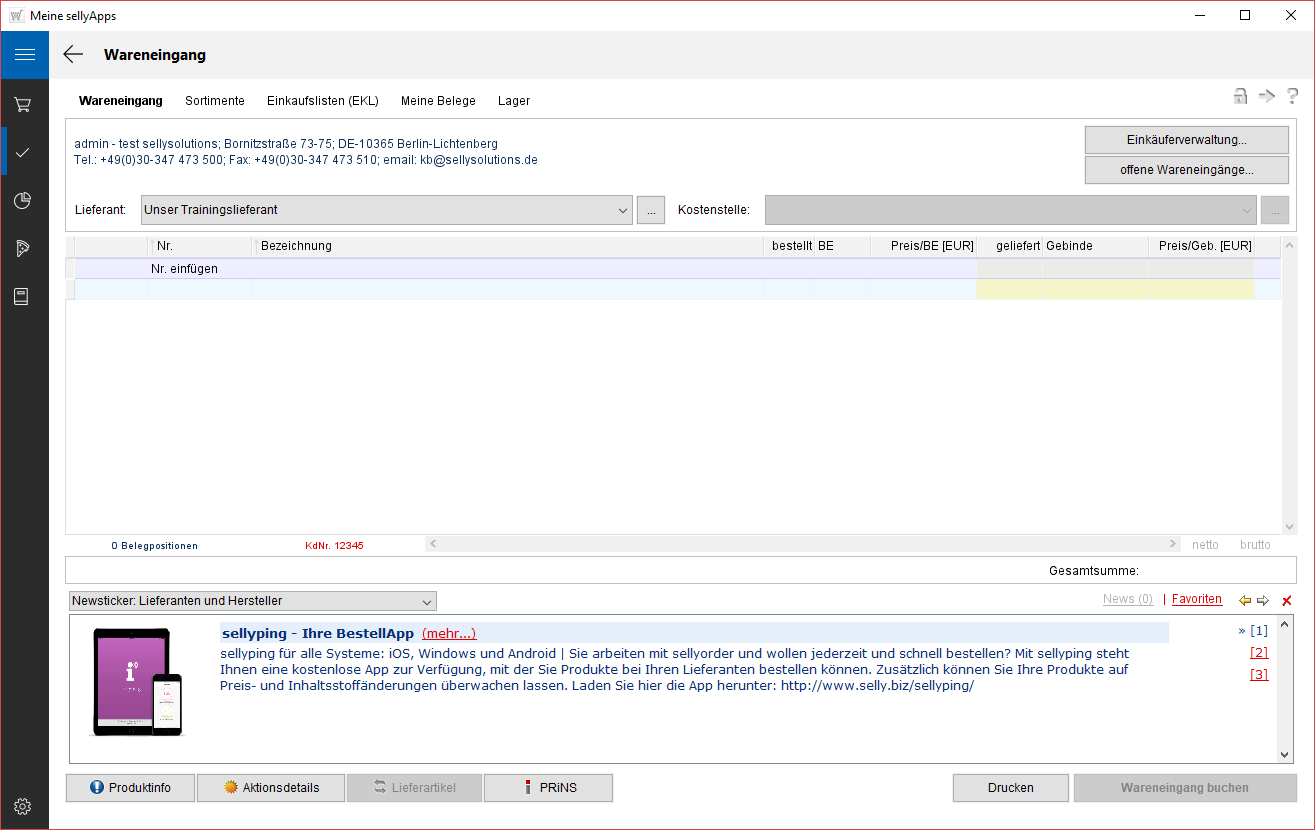
Task: Click the shopping cart sidebar icon
Action: coord(23,104)
